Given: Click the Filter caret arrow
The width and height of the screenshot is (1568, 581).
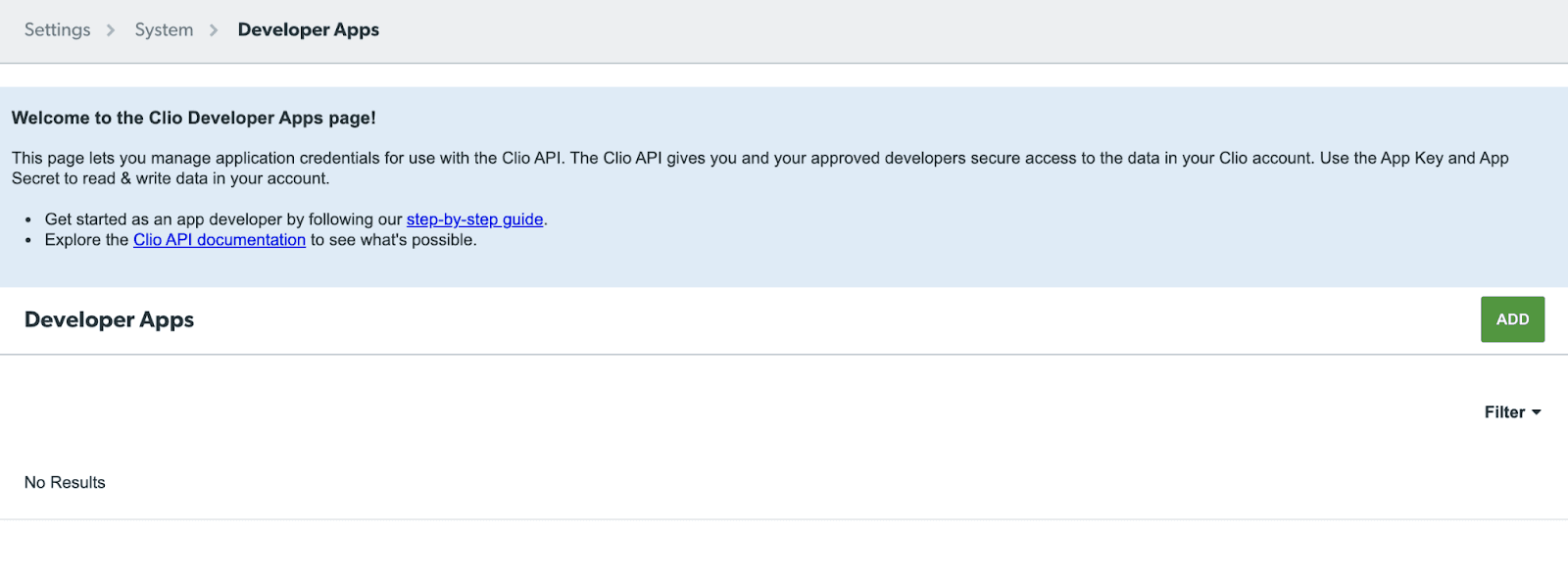Looking at the screenshot, I should [x=1536, y=412].
